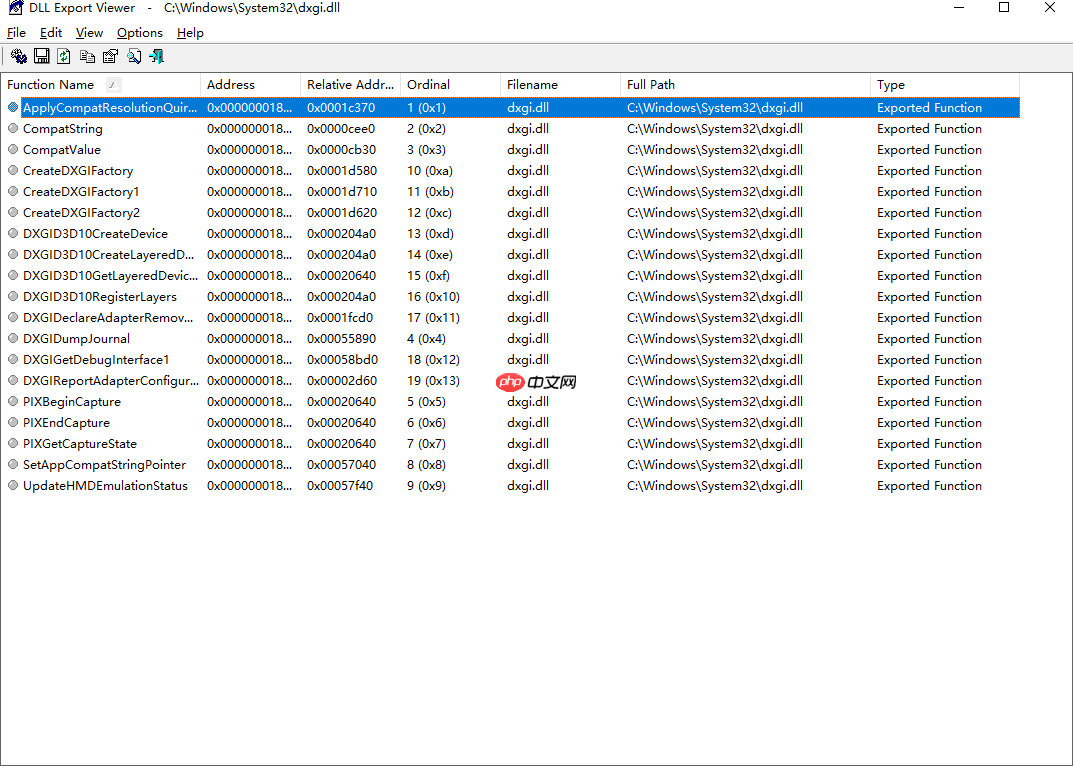This screenshot has width=1073, height=766.
Task: Click the Find magnifier toolbar icon
Action: pyautogui.click(x=134, y=56)
